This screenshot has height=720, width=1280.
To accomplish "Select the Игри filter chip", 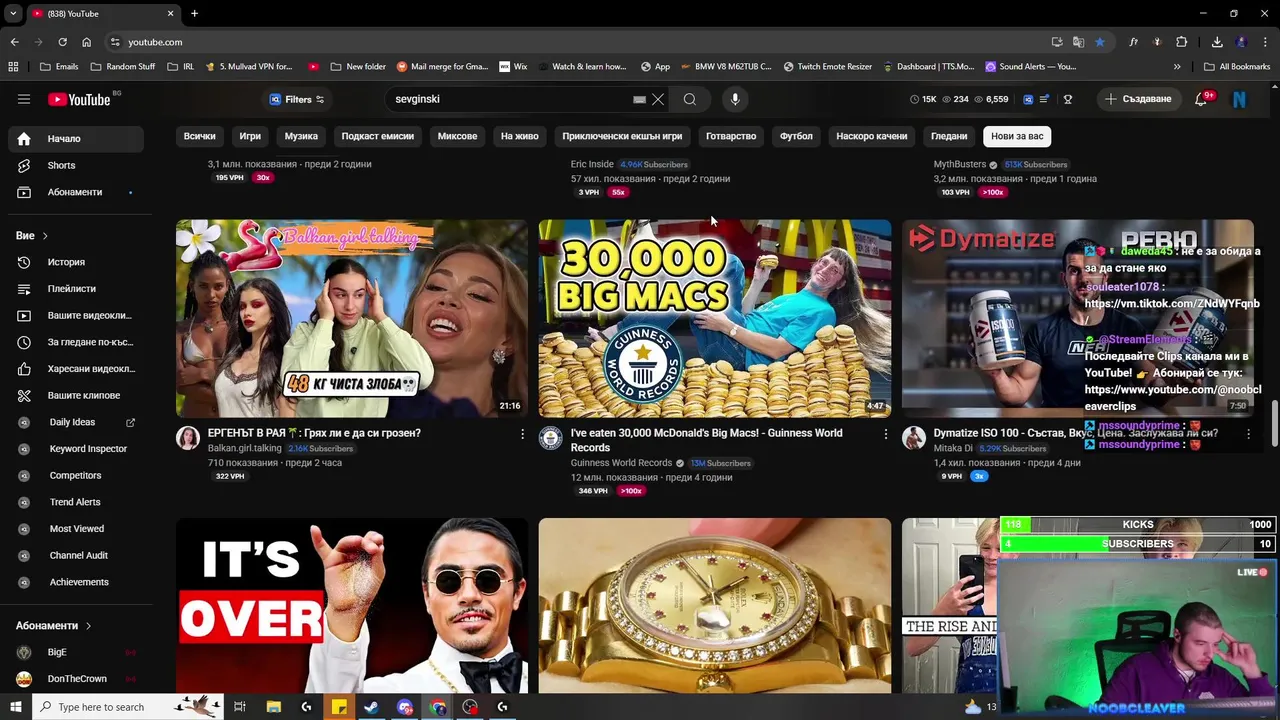I will (250, 136).
